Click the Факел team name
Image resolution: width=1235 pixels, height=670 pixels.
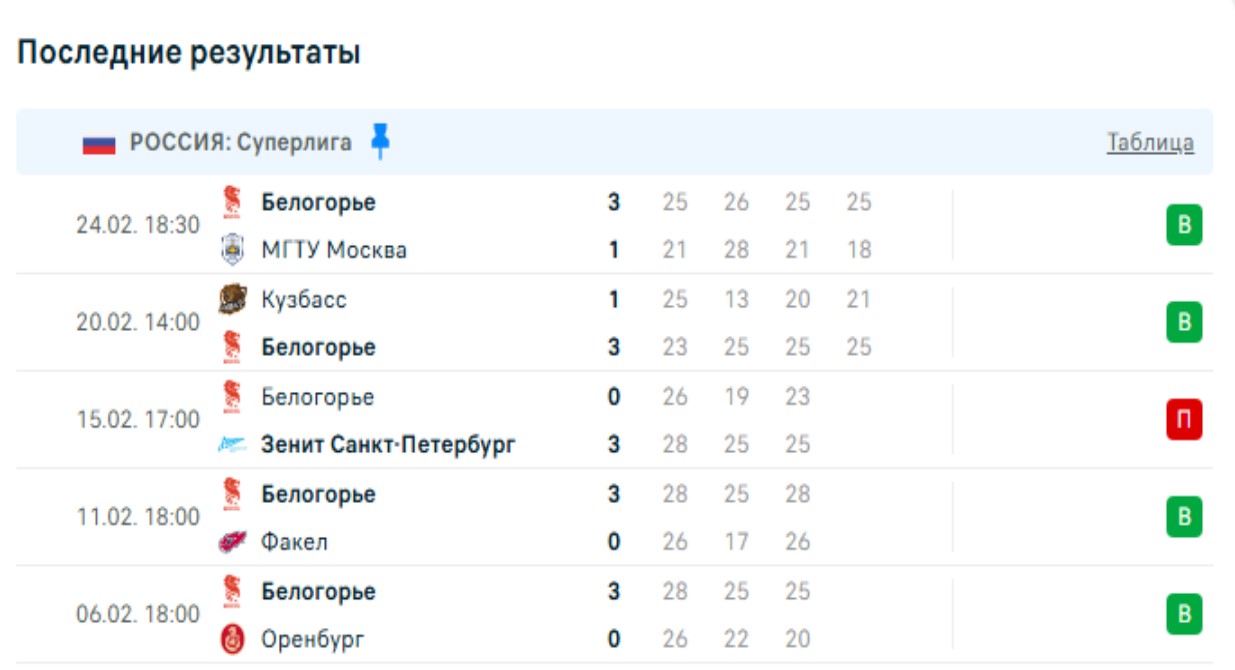(x=294, y=542)
